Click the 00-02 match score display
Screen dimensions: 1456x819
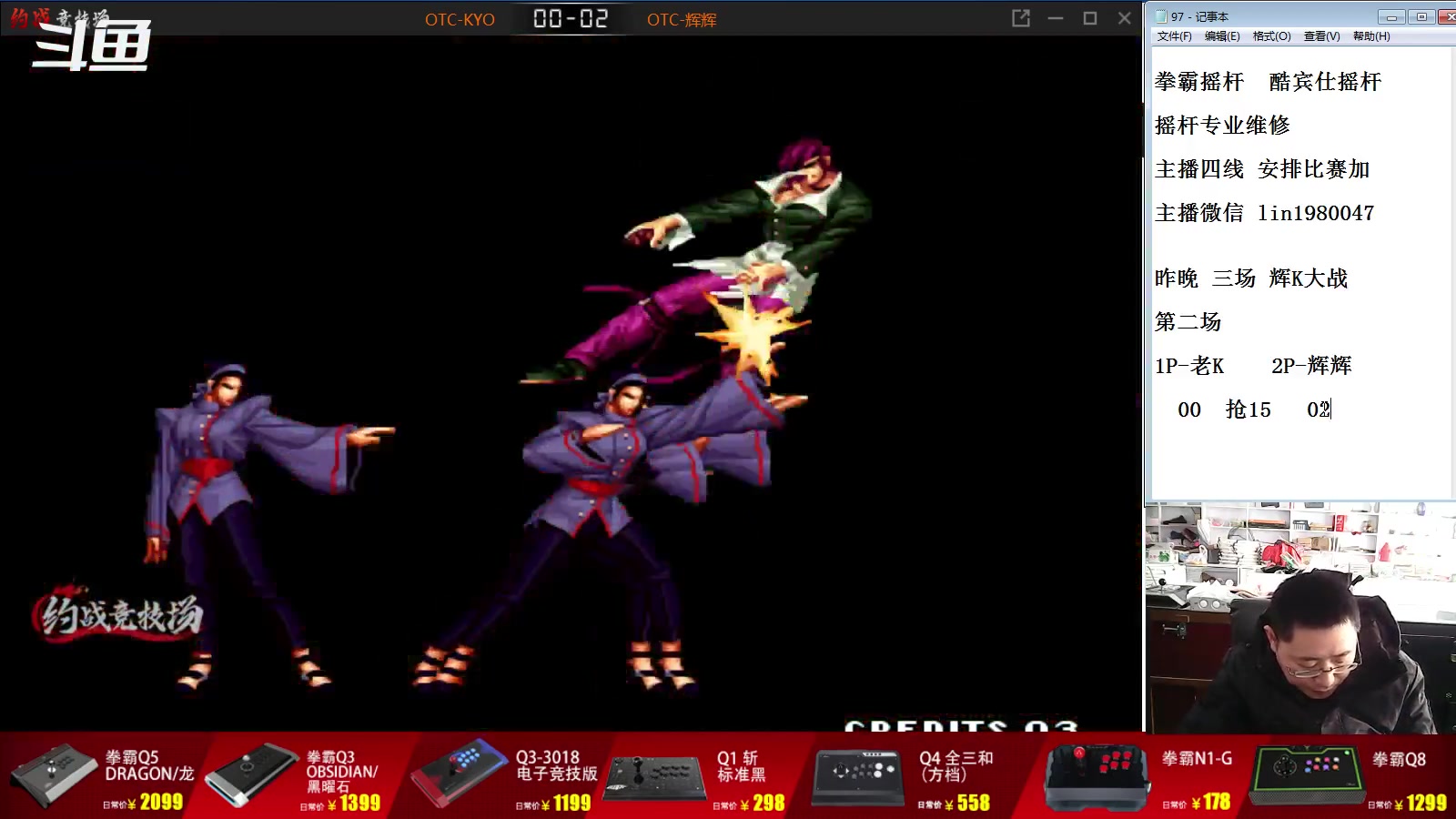tap(571, 18)
